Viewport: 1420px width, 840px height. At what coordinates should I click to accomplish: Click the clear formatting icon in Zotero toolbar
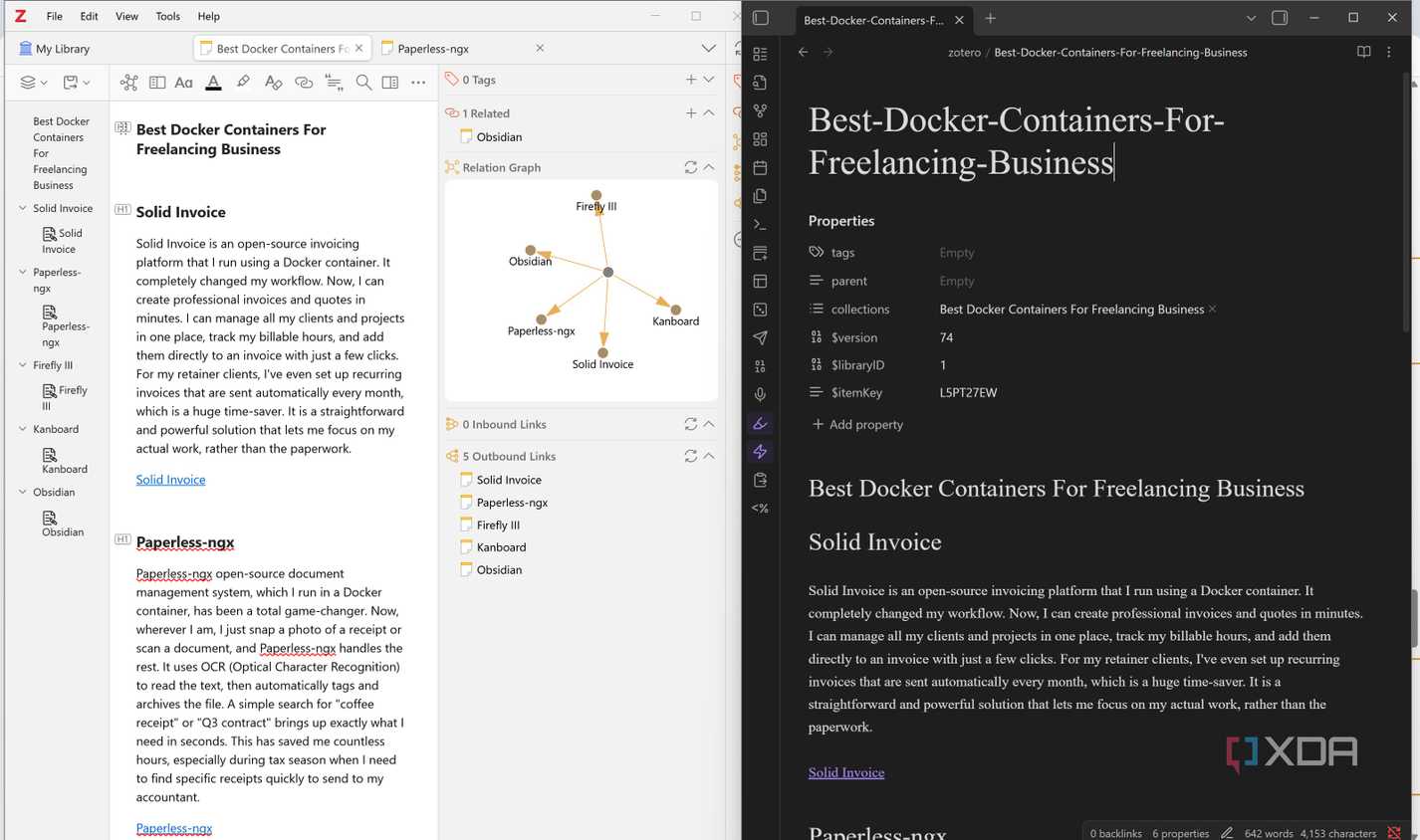(x=273, y=83)
